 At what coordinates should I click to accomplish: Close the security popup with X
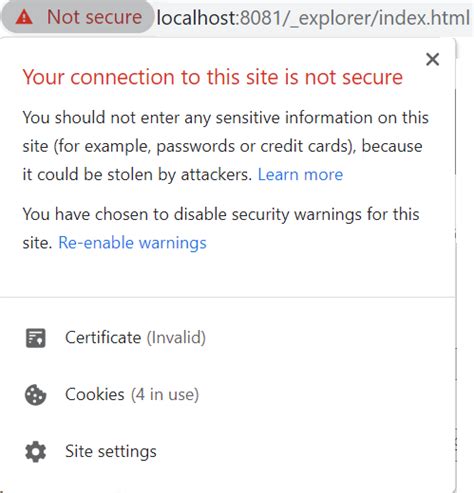pos(432,60)
